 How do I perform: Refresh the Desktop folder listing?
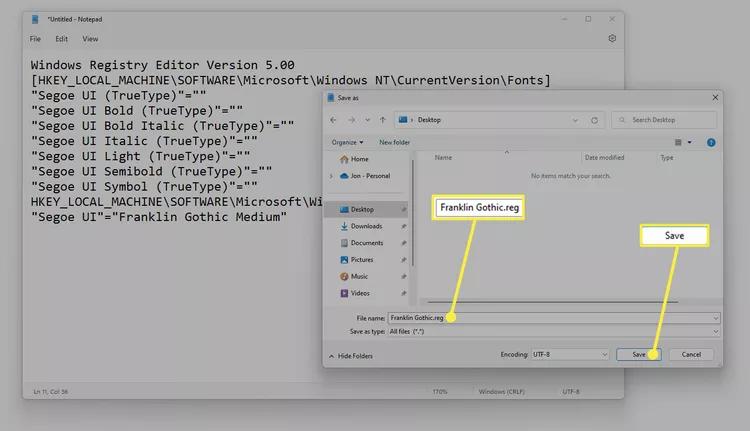594,120
